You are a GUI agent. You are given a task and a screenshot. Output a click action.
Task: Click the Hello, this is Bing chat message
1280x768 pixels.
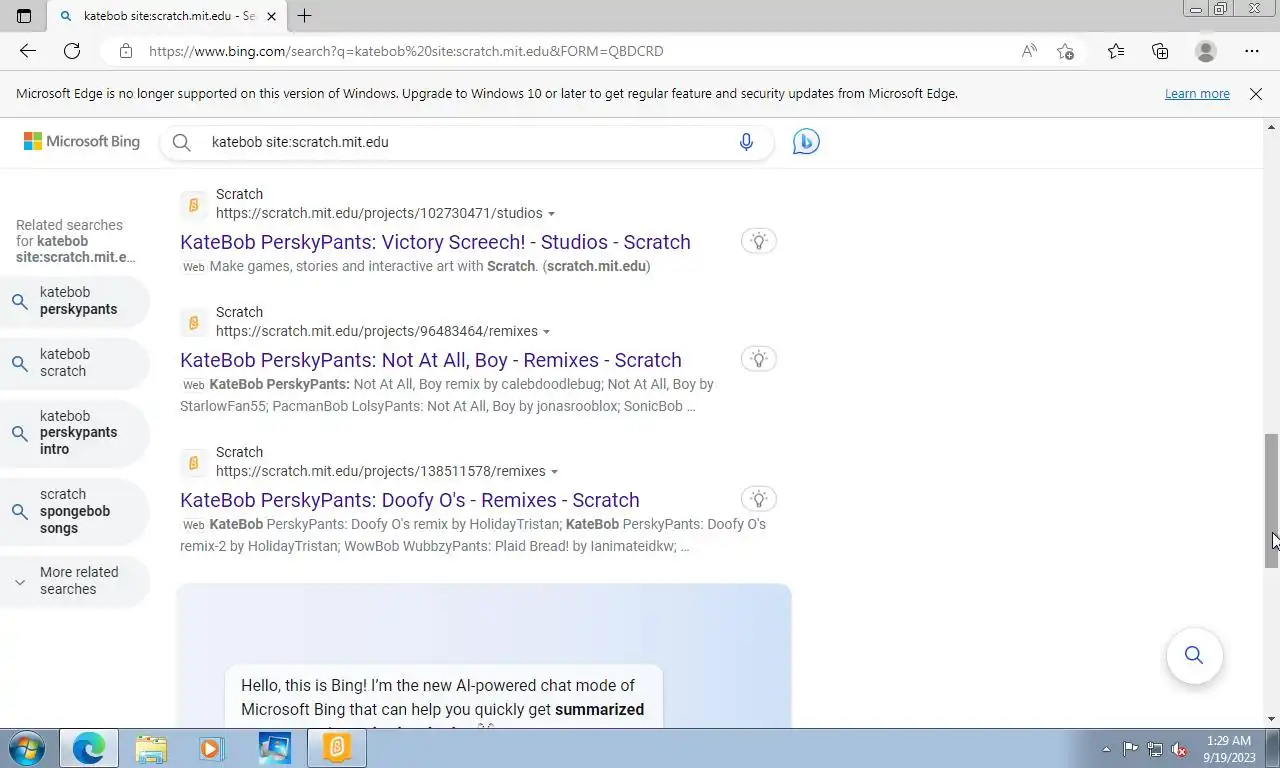[443, 698]
